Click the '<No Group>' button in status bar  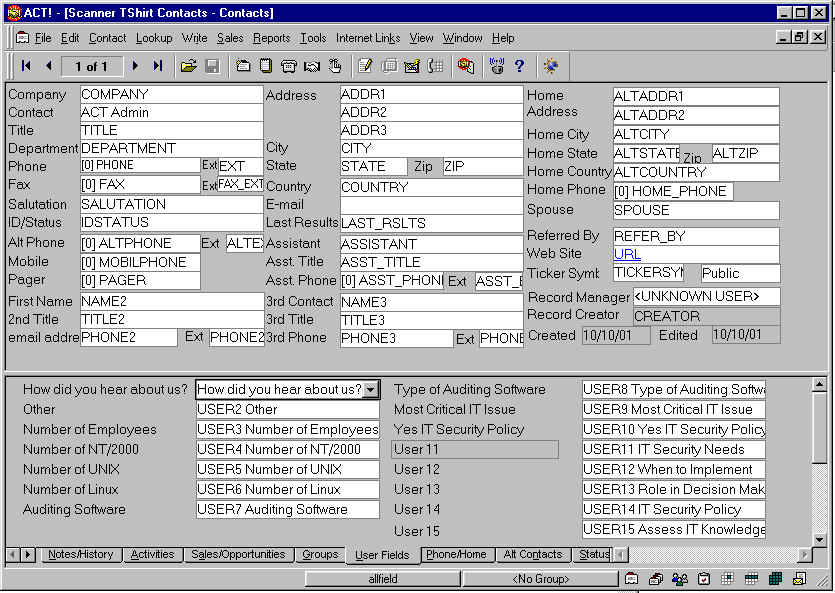(541, 579)
